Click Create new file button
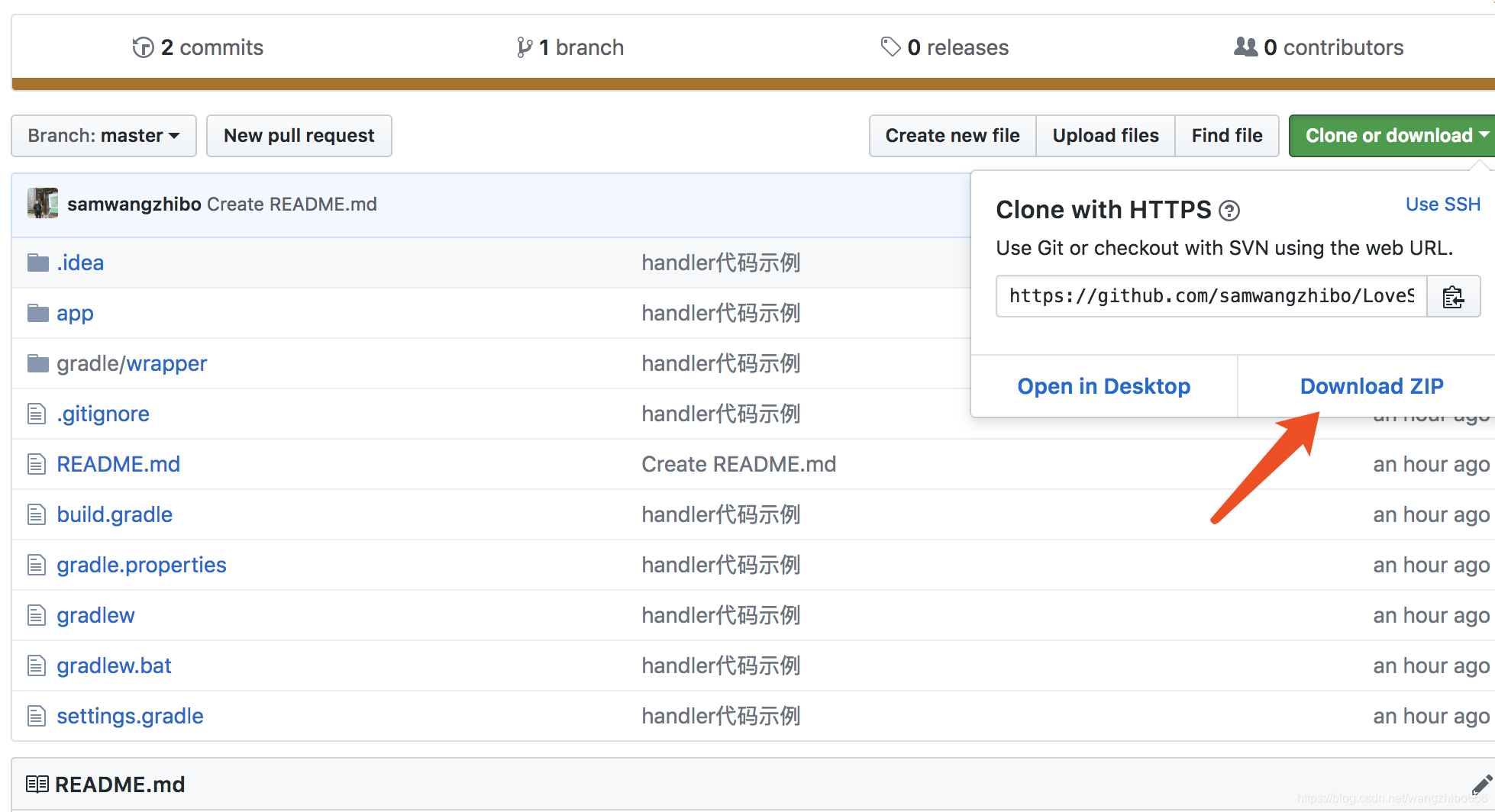1495x812 pixels. 952,136
